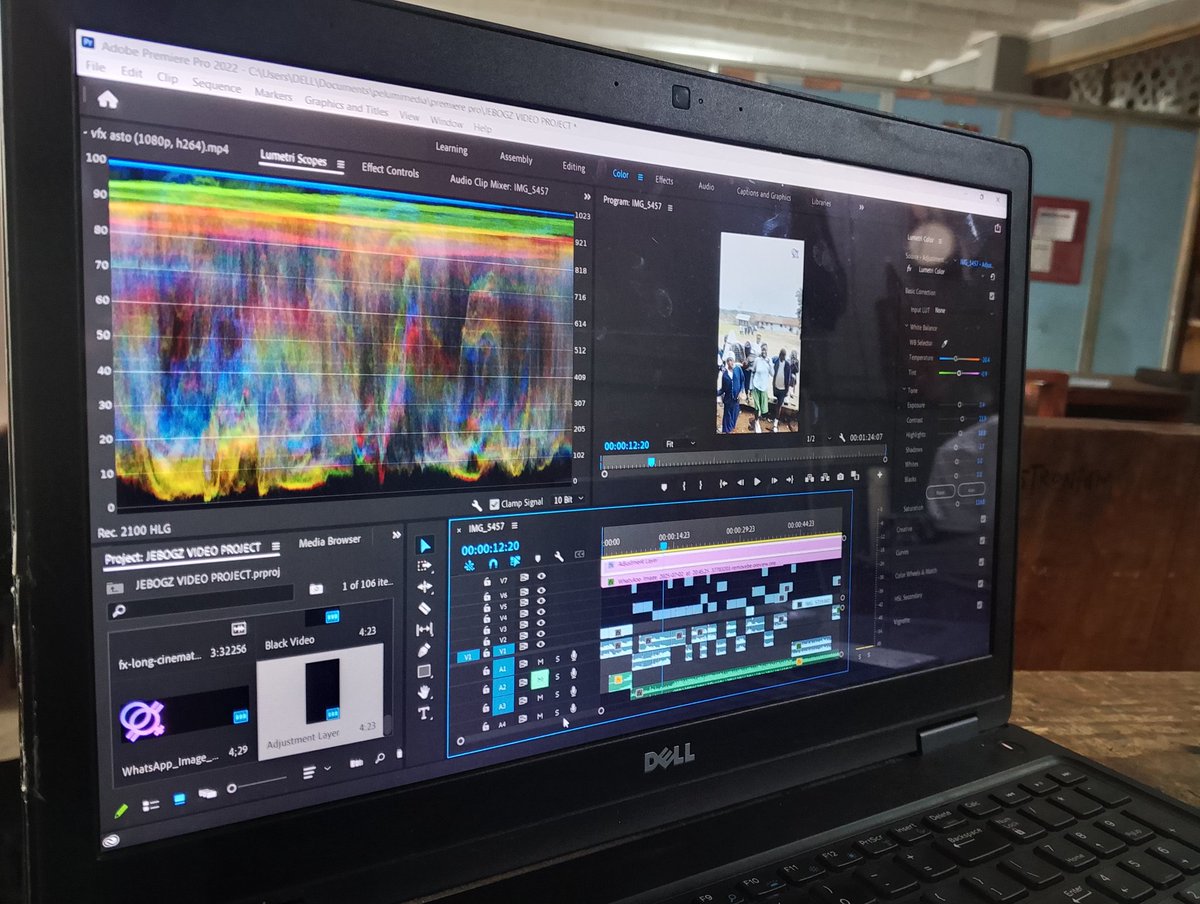Image resolution: width=1200 pixels, height=904 pixels.
Task: Click the WB Selector eyedropper
Action: (944, 342)
